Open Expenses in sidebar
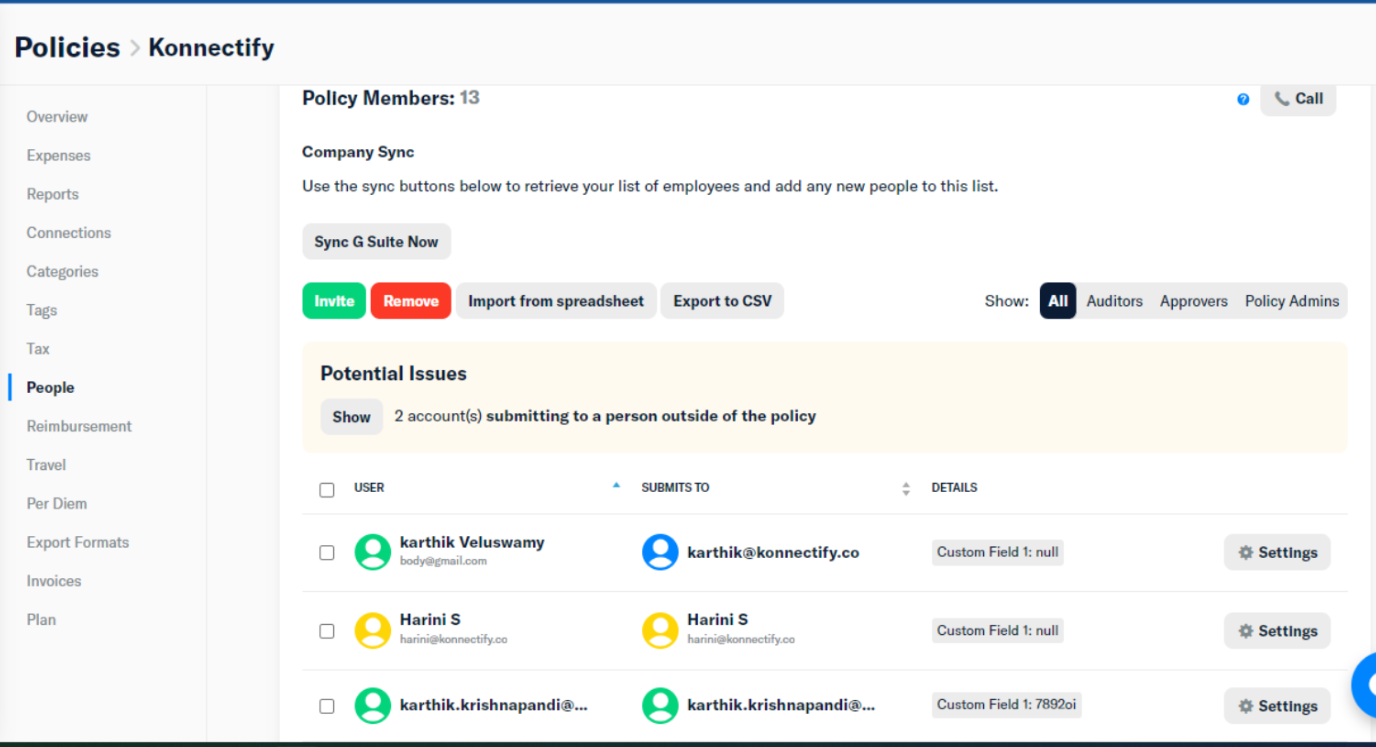 coord(59,156)
